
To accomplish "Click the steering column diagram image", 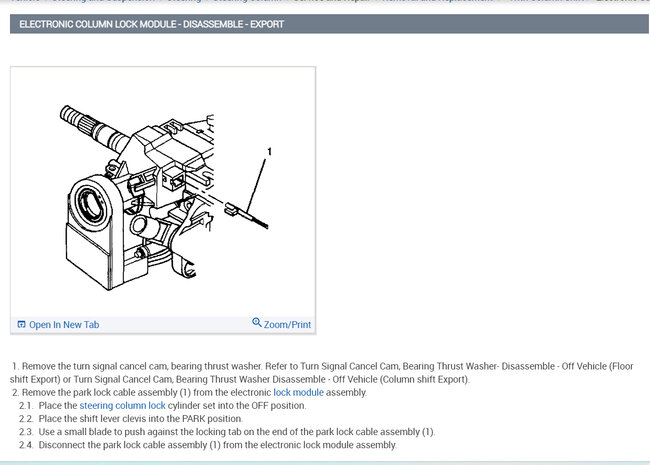I will 163,191.
